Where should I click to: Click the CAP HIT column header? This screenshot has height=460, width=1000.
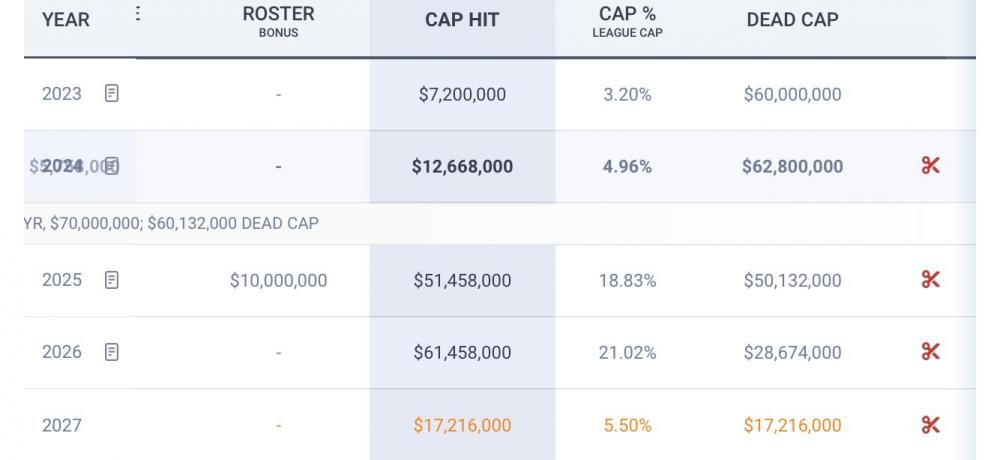tap(462, 20)
